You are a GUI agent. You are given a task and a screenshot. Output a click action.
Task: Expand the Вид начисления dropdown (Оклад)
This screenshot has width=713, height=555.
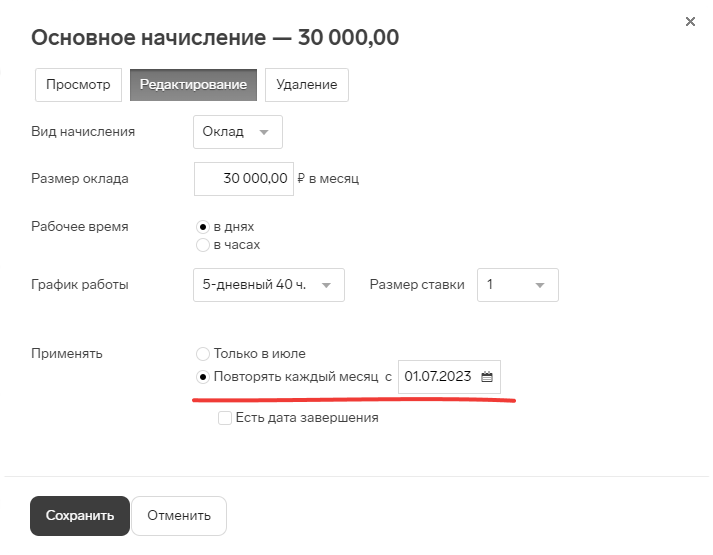237,132
